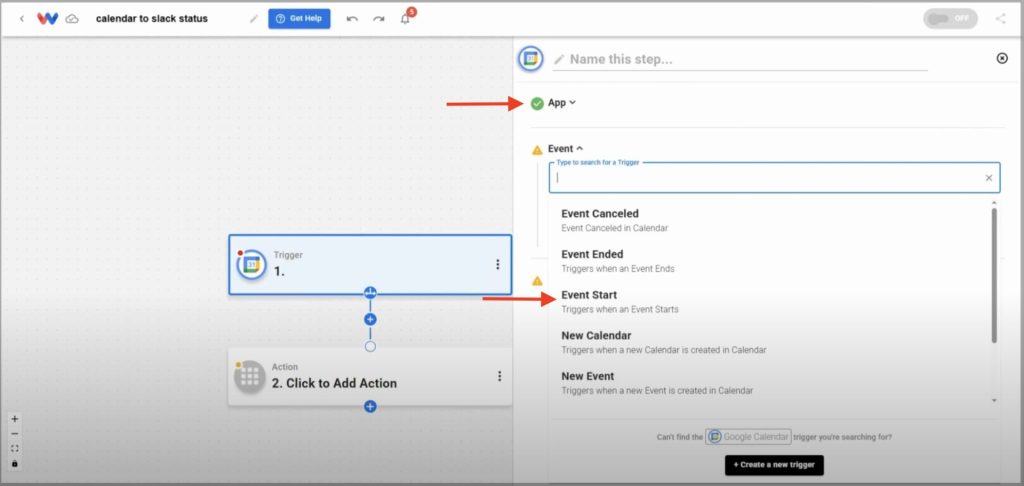Open notifications bell with badge
The image size is (1024, 486).
pyautogui.click(x=406, y=18)
